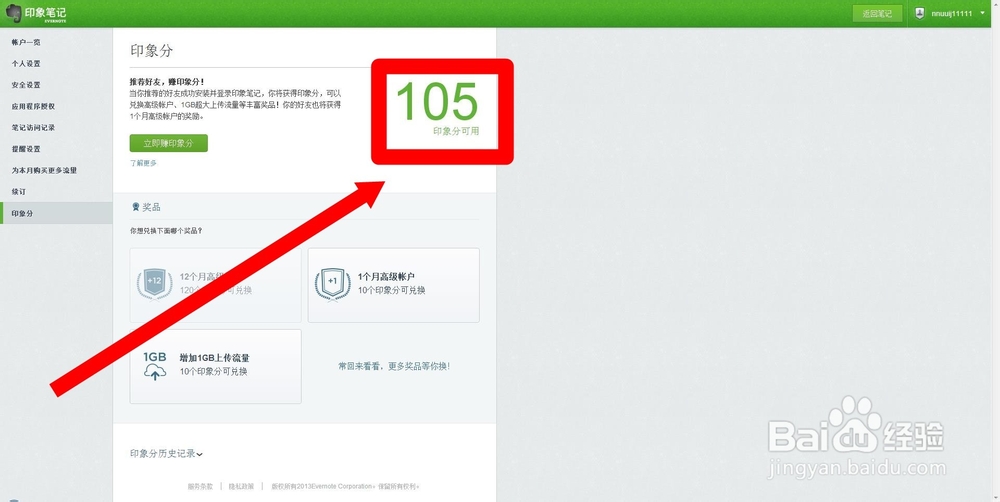Click the 你想兑换下面哪个奖品 prompt text
The height and width of the screenshot is (502, 1000).
[166, 231]
